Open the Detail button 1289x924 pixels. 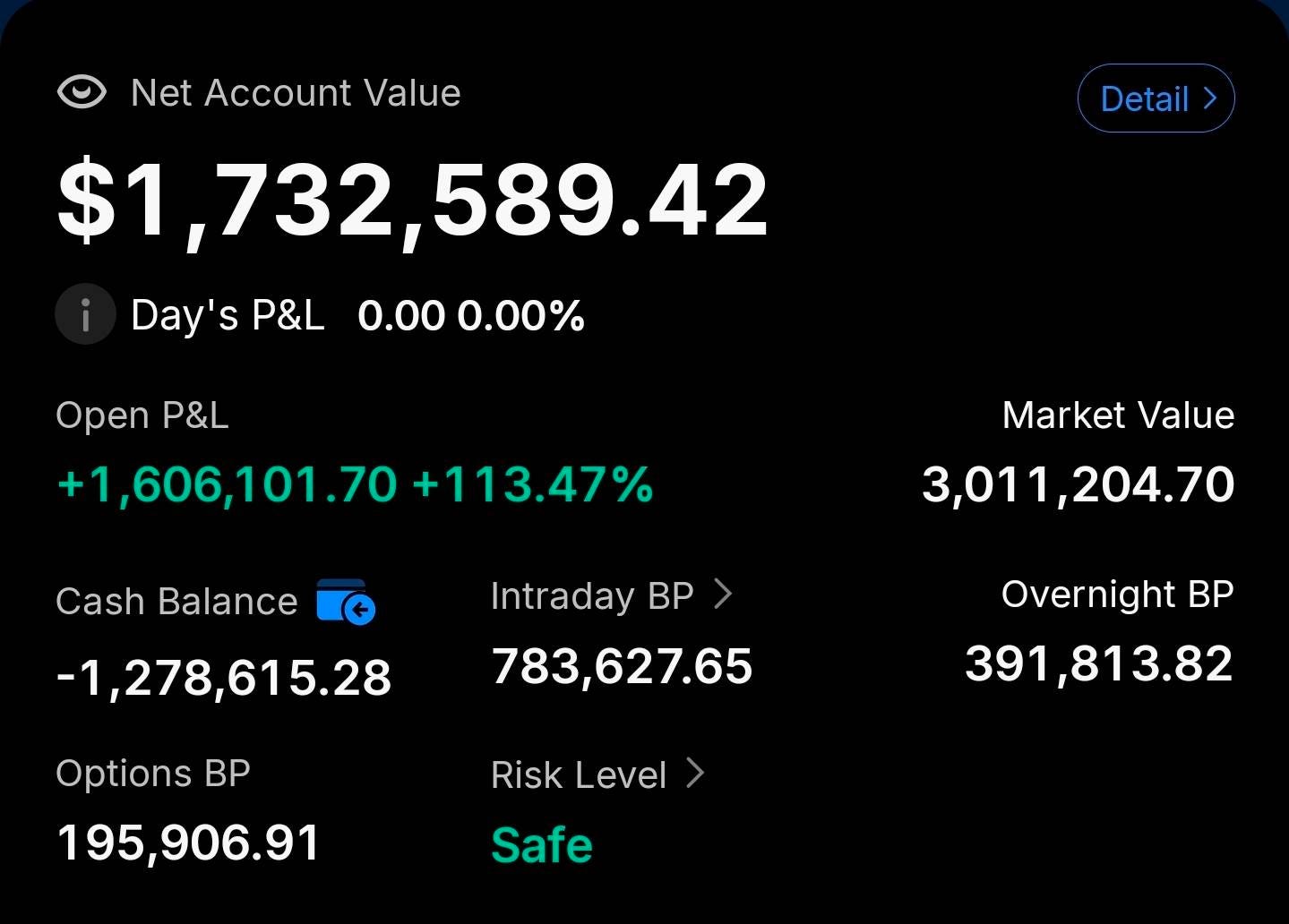[x=1156, y=98]
